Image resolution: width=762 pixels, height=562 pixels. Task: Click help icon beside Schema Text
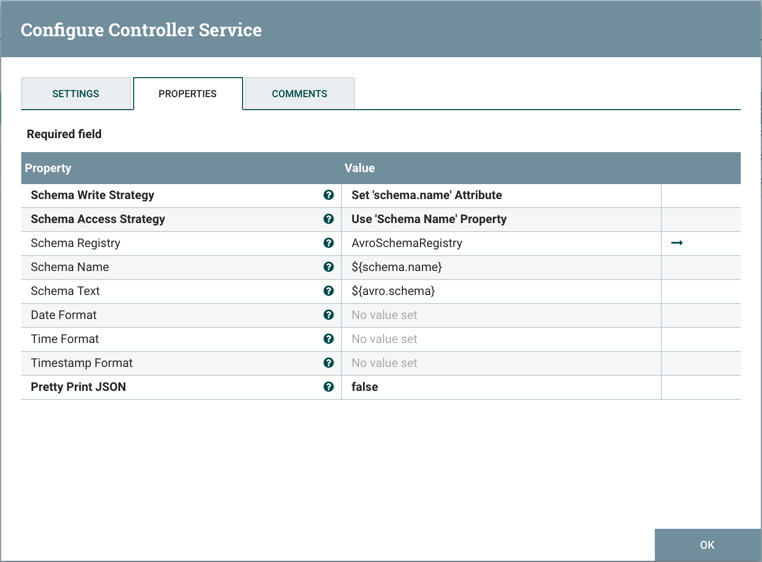coord(328,291)
